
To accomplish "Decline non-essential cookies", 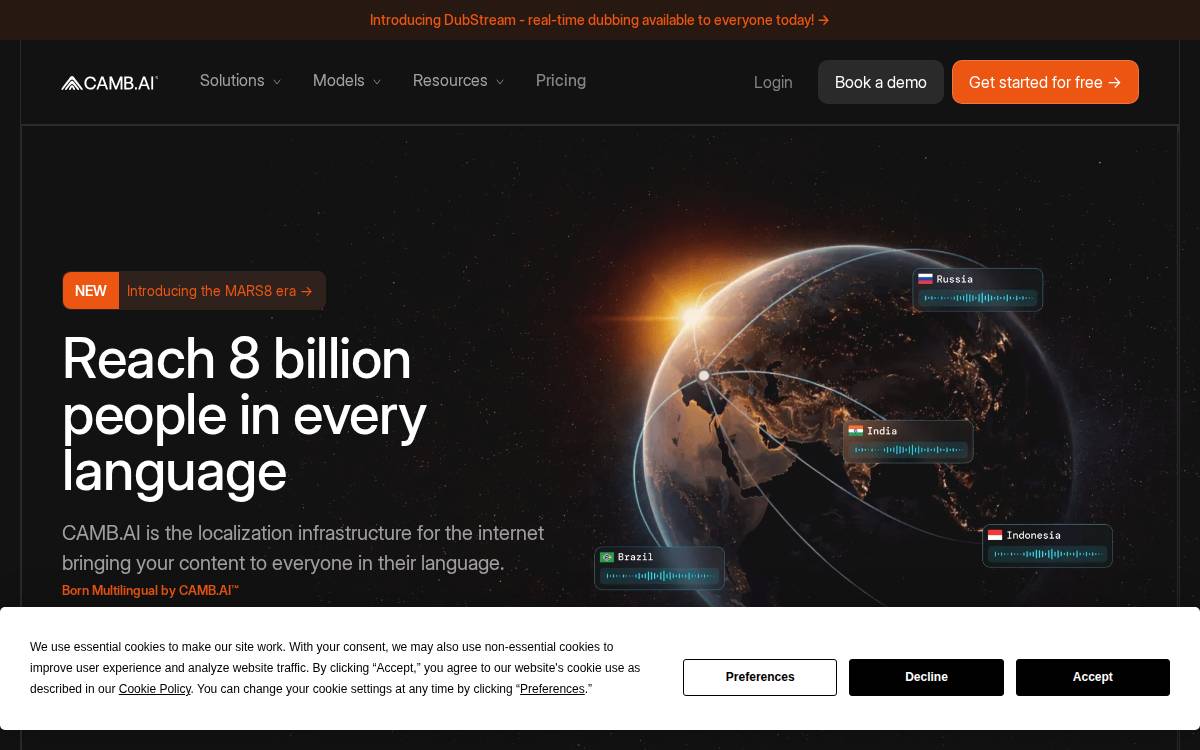I will pyautogui.click(x=926, y=677).
